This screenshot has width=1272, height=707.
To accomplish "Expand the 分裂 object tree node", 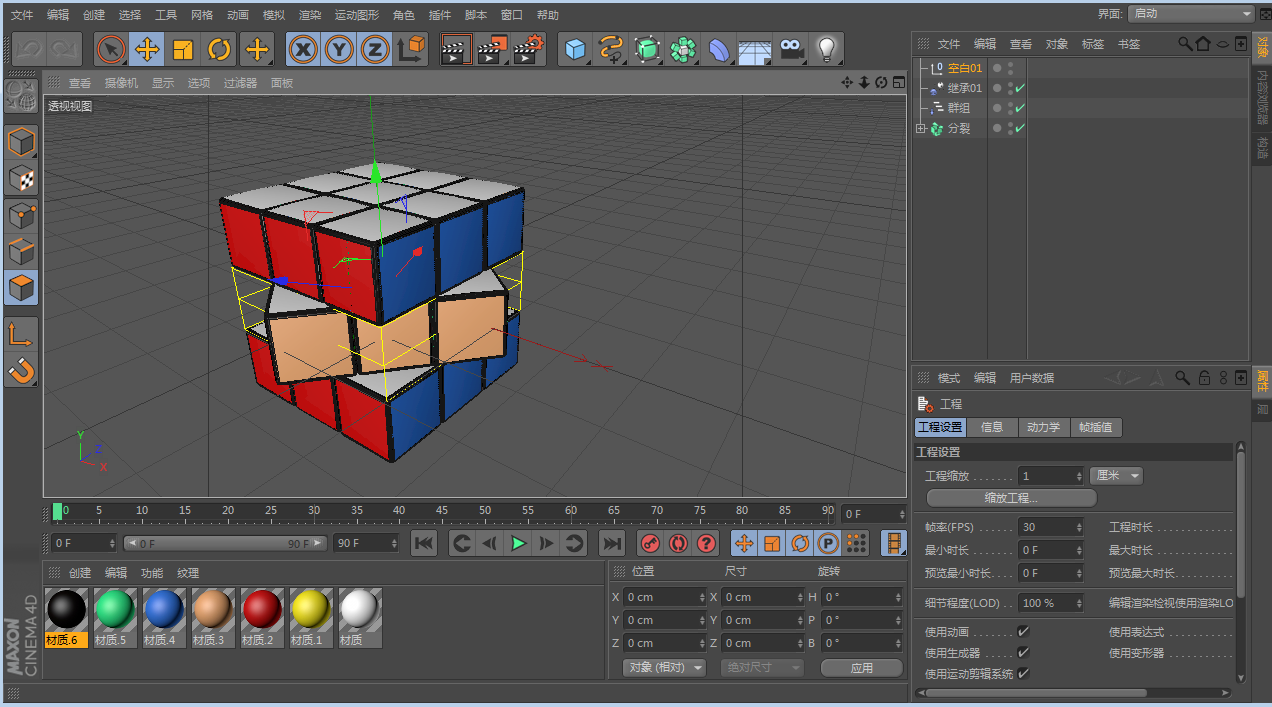I will click(x=921, y=129).
